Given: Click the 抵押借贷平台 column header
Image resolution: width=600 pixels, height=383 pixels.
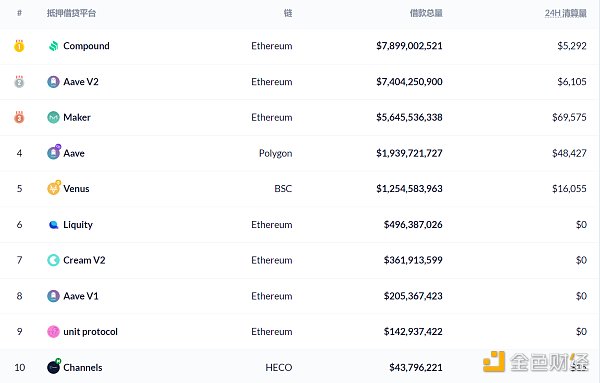Looking at the screenshot, I should 71,13.
